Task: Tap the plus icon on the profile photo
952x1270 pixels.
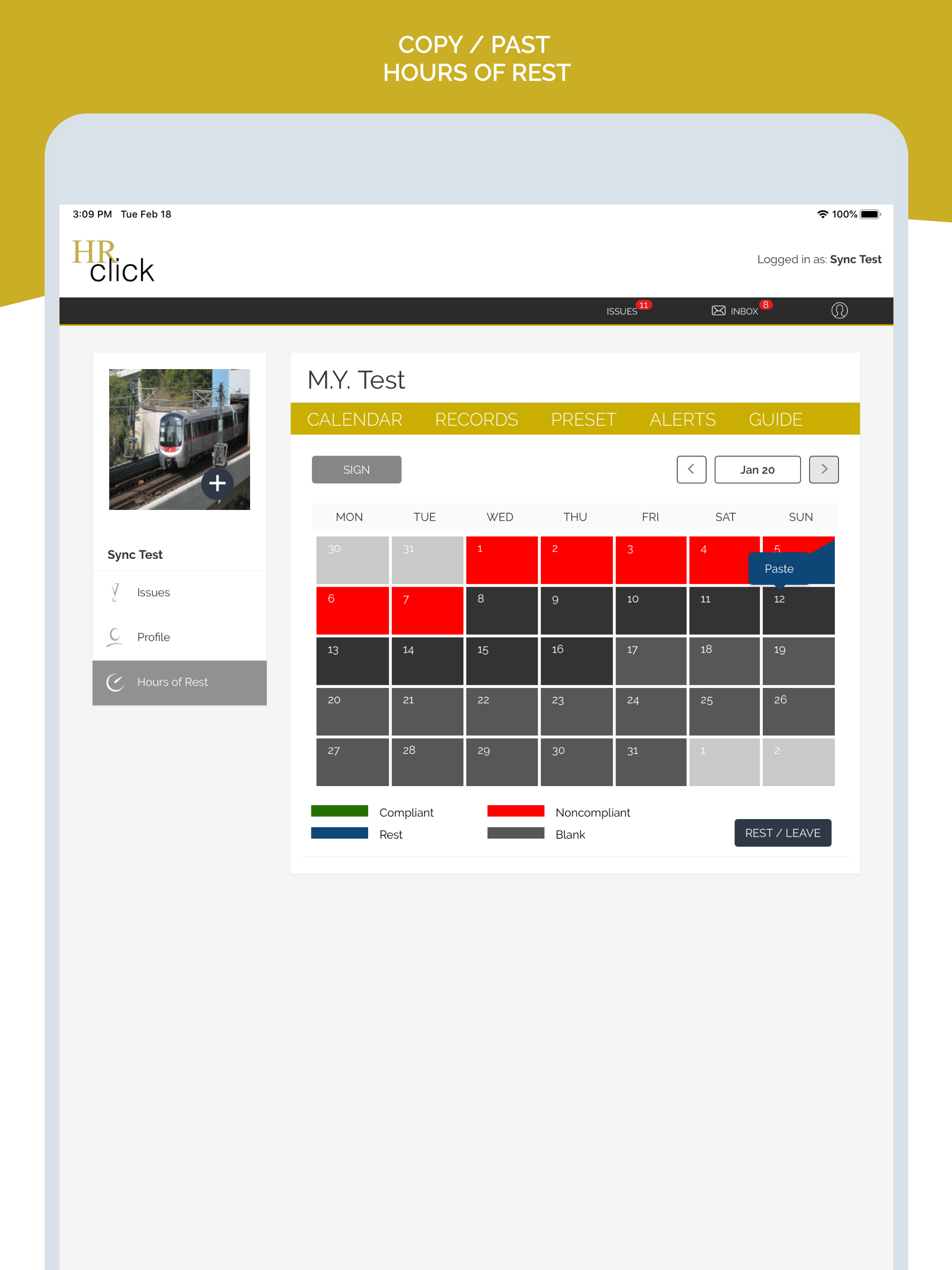Action: coord(217,483)
